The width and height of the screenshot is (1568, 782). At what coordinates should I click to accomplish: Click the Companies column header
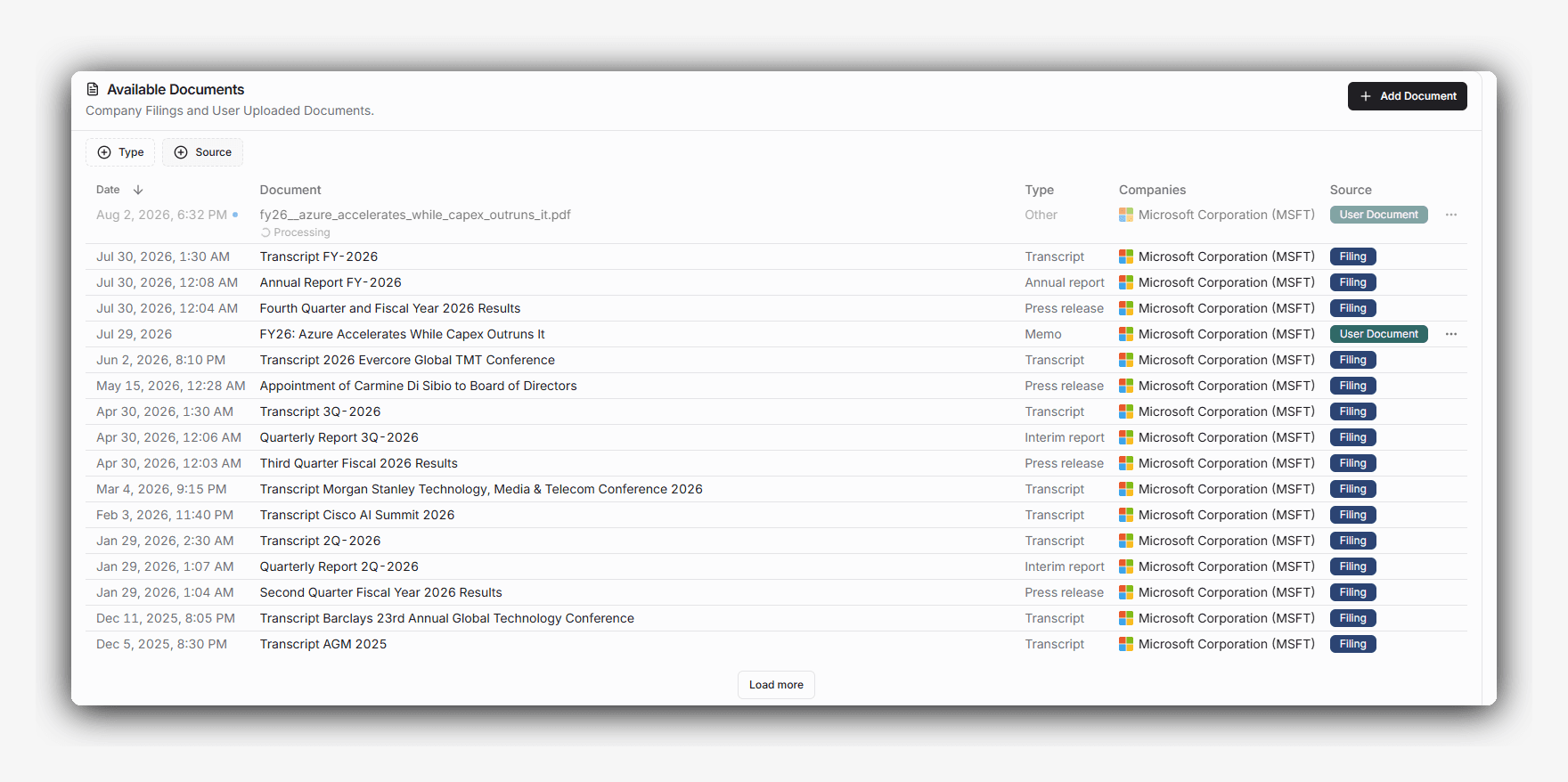point(1152,190)
